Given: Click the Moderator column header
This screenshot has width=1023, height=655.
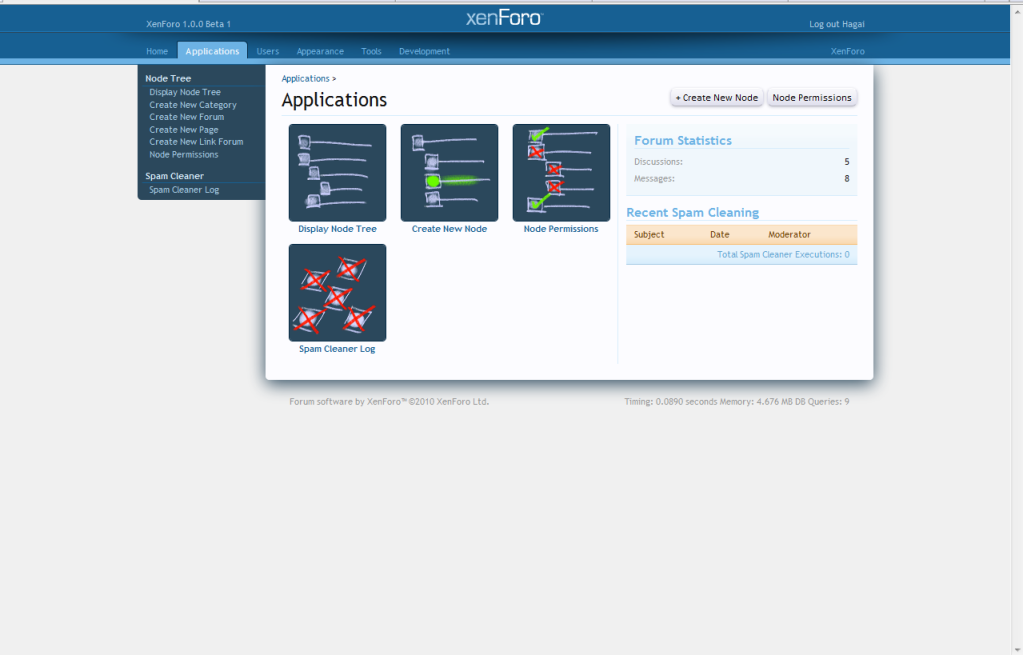Looking at the screenshot, I should pos(789,235).
